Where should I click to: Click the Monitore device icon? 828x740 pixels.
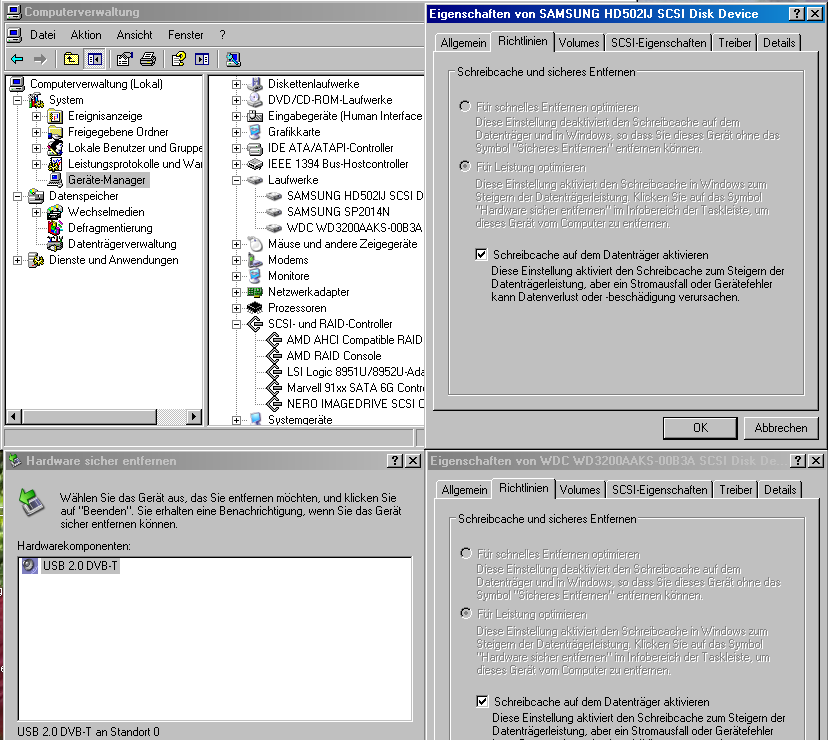(x=255, y=276)
